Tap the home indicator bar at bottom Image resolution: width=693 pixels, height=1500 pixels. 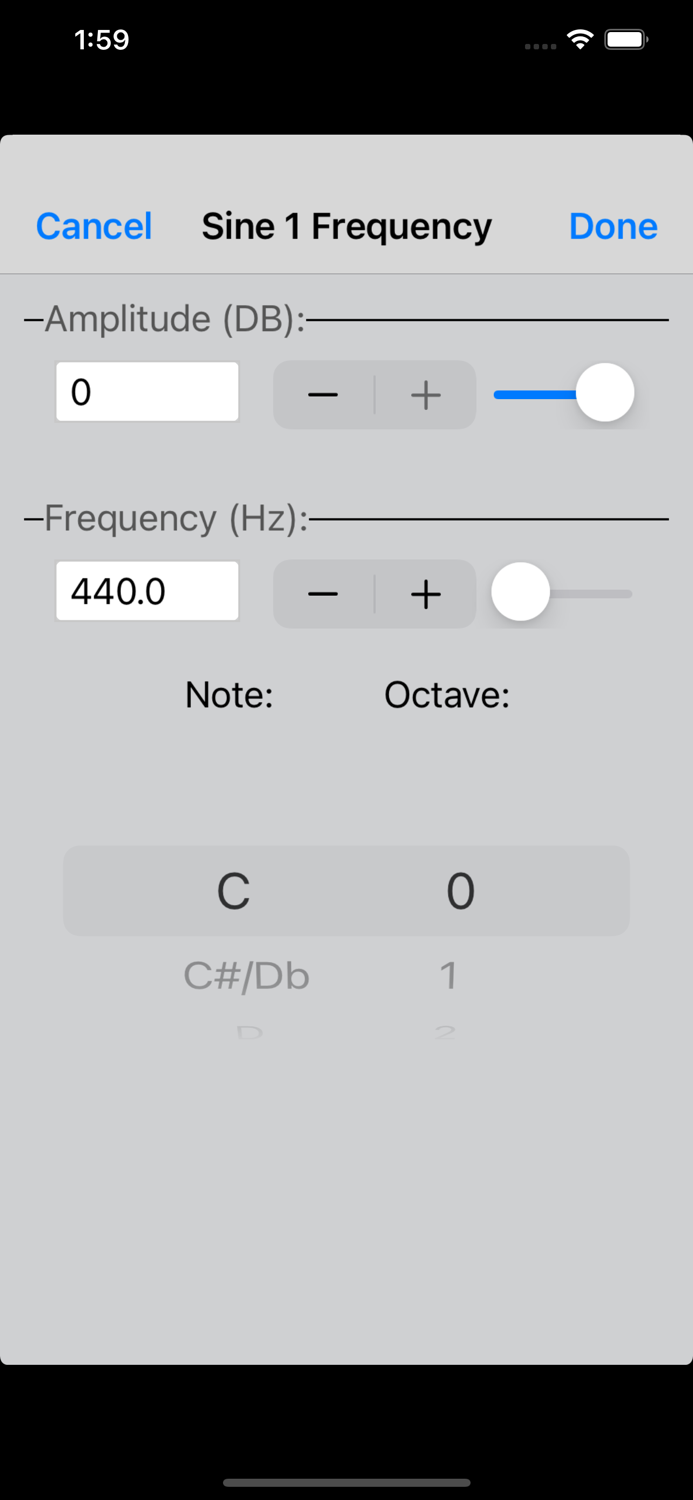click(346, 1483)
